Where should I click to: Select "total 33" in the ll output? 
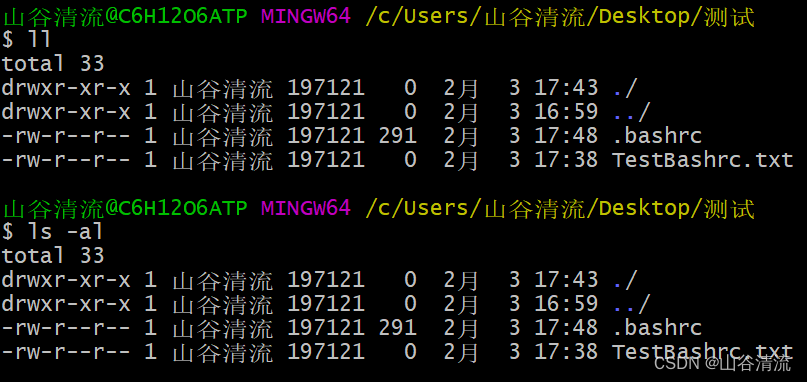click(54, 64)
